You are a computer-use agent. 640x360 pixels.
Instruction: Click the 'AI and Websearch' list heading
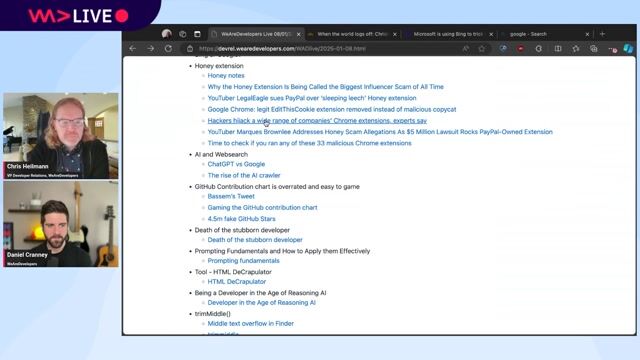tap(221, 154)
